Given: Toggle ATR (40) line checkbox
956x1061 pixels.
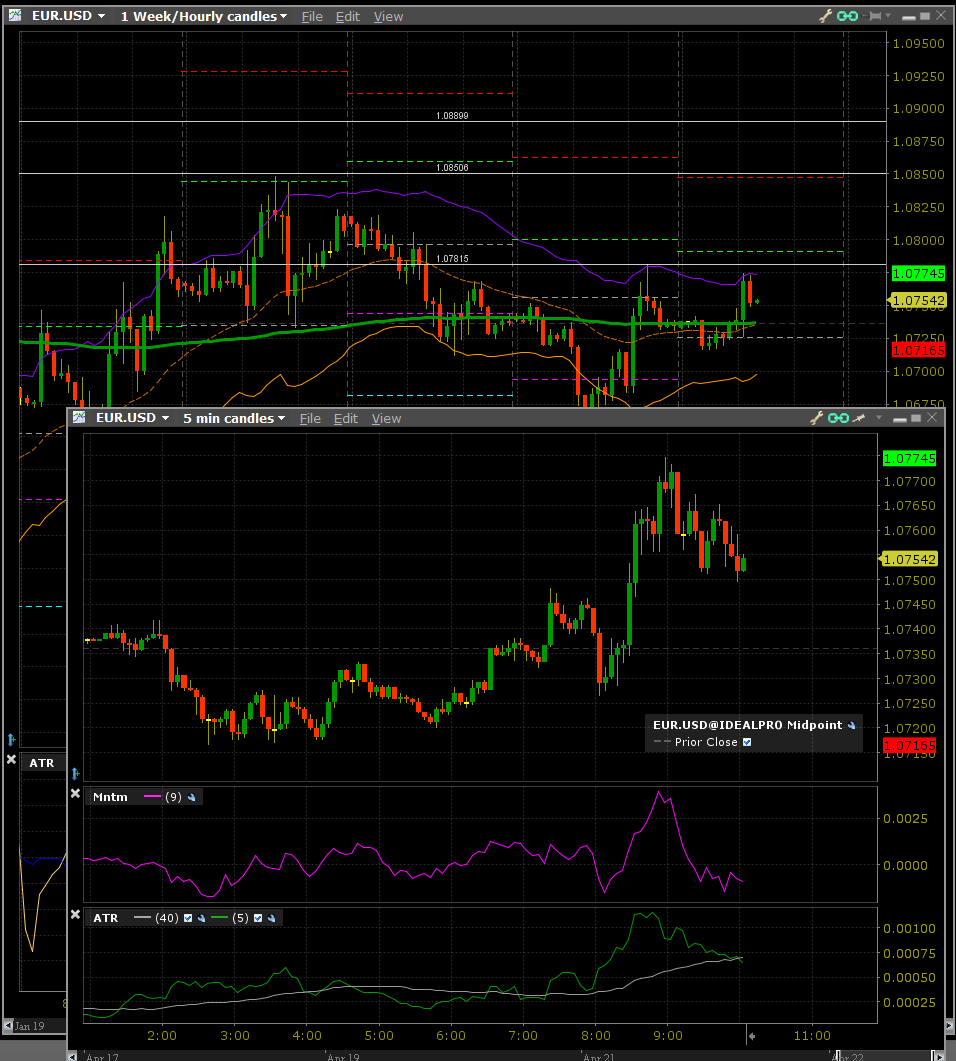Looking at the screenshot, I should (188, 918).
